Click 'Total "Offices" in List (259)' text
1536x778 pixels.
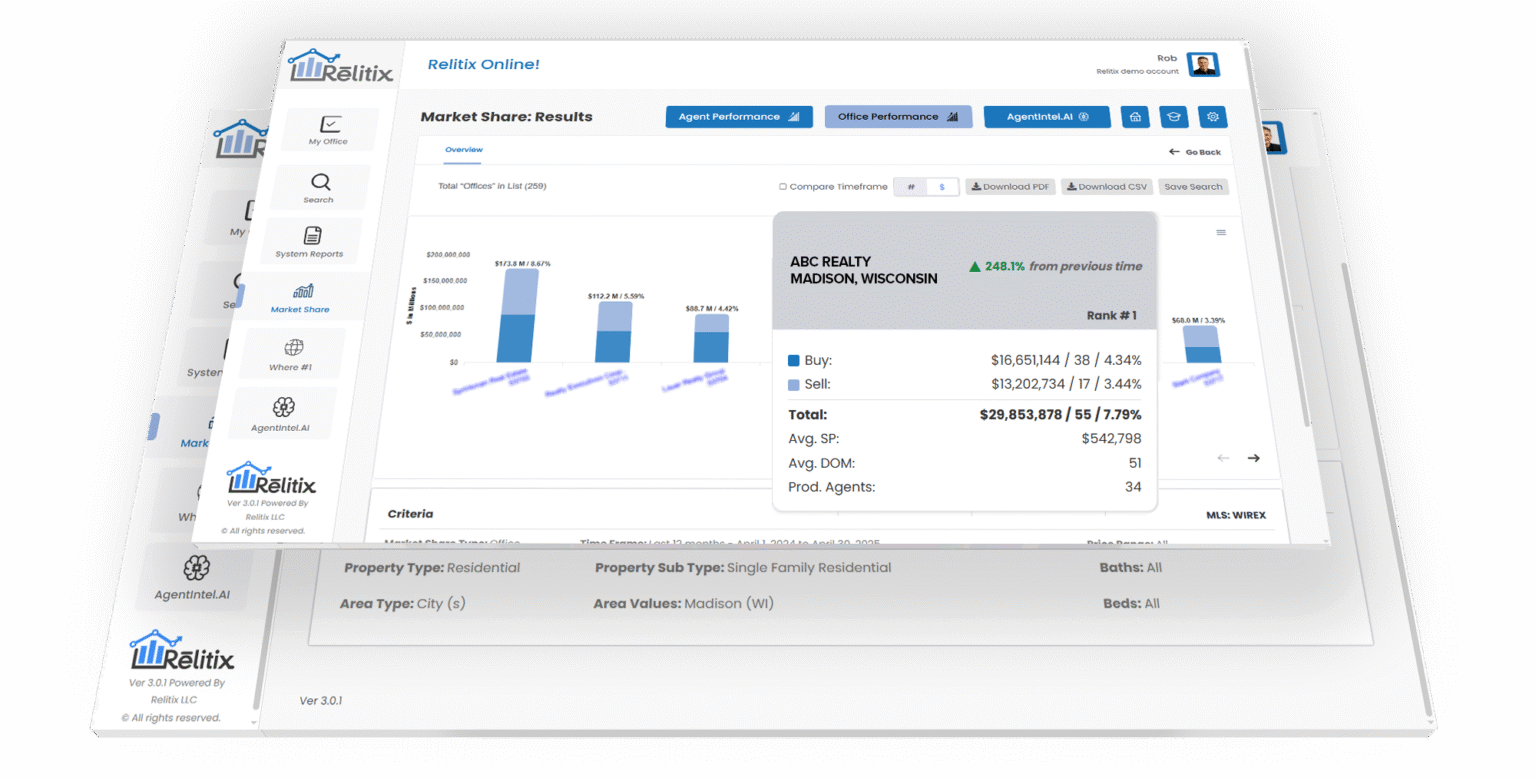(492, 186)
